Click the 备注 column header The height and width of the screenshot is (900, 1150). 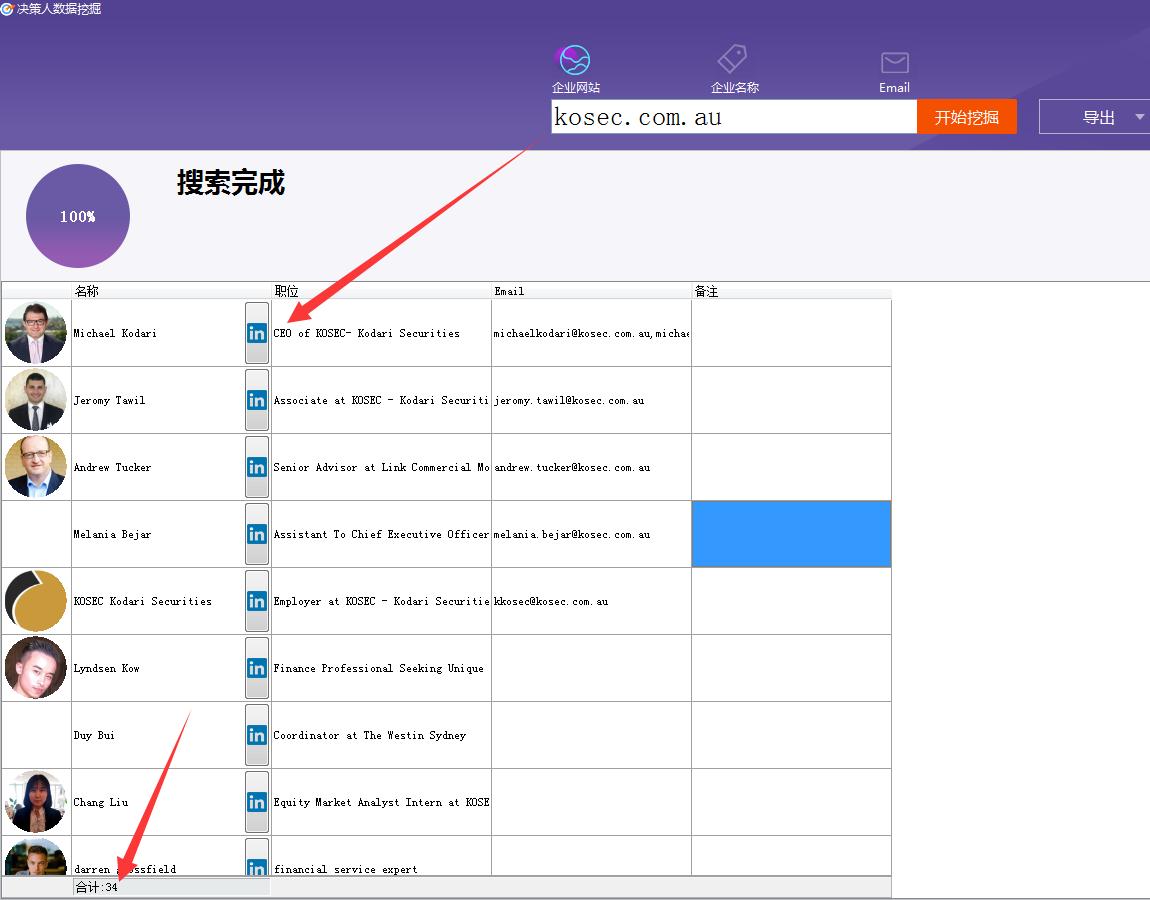[x=791, y=291]
